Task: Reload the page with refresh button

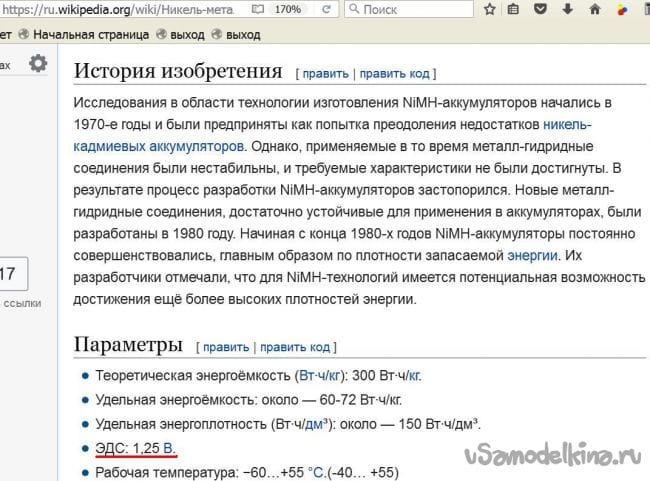Action: point(327,9)
